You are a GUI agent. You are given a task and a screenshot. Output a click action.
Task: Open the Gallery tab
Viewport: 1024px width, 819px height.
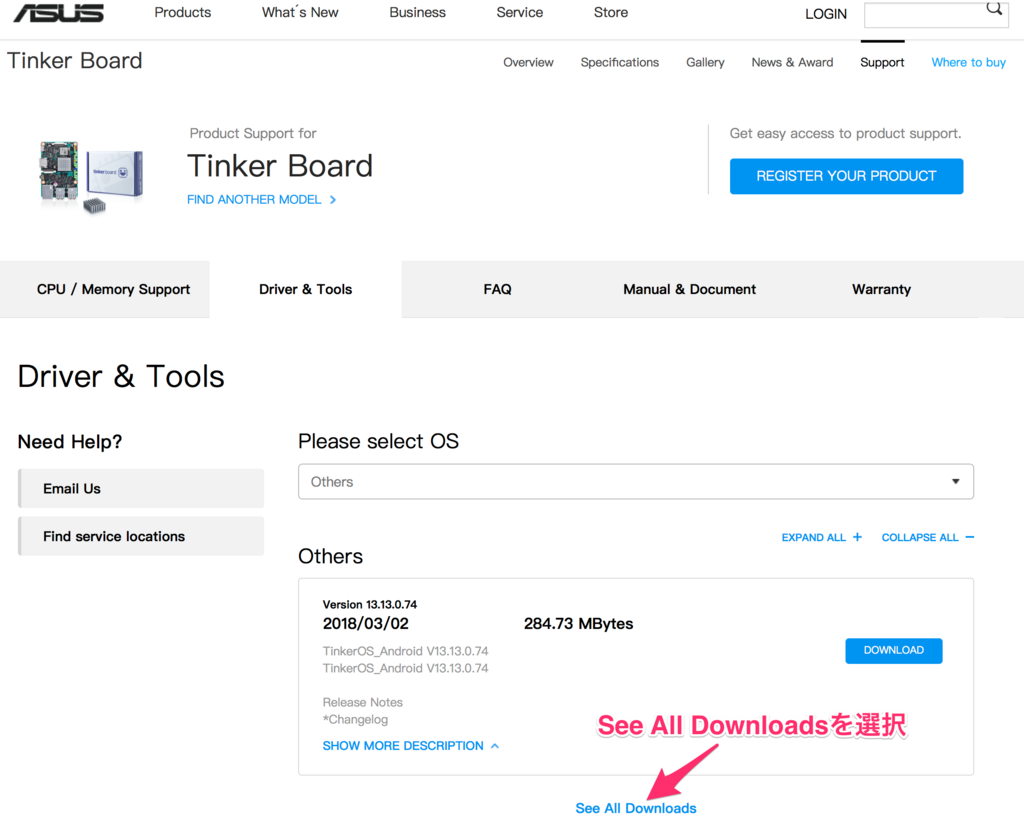705,62
